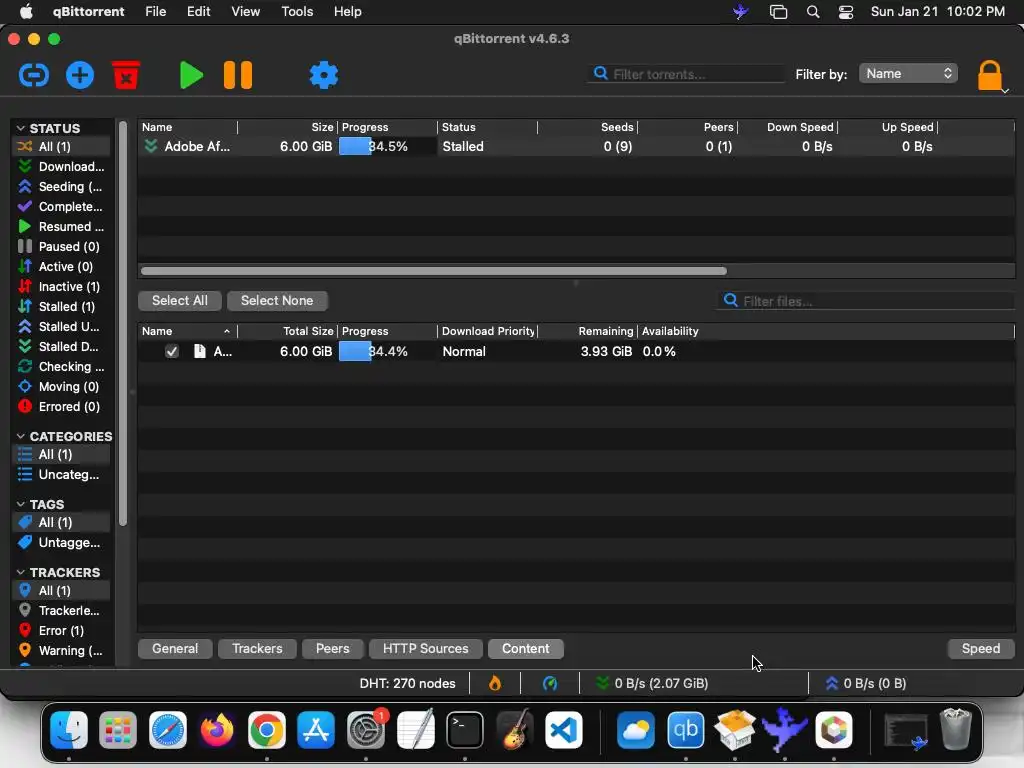Image resolution: width=1024 pixels, height=768 pixels.
Task: Select the Error (1) tracker filter
Action: [x=61, y=631]
